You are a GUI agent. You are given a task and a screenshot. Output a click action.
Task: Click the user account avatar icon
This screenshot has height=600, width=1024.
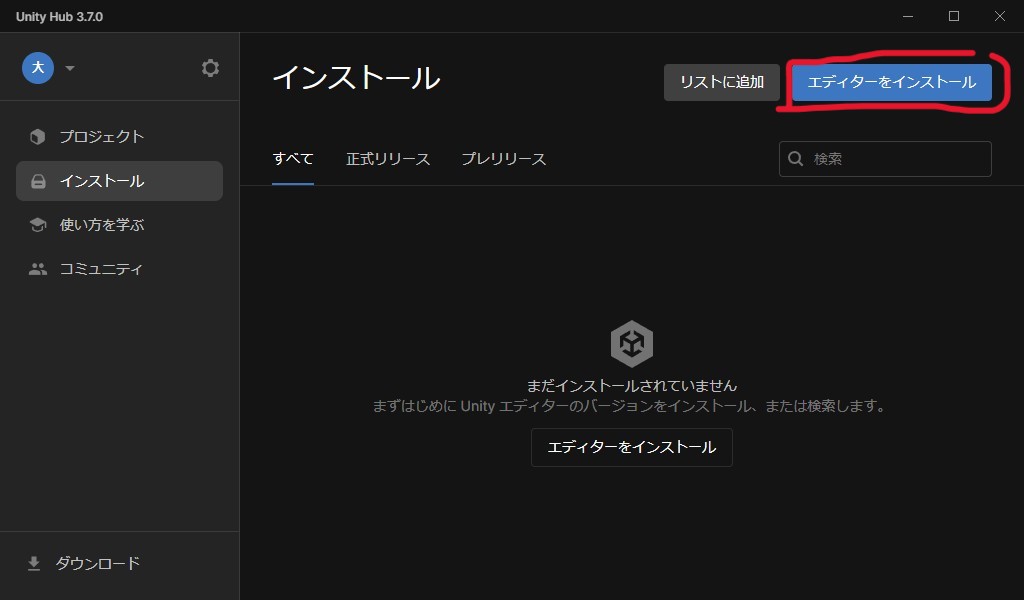point(38,68)
